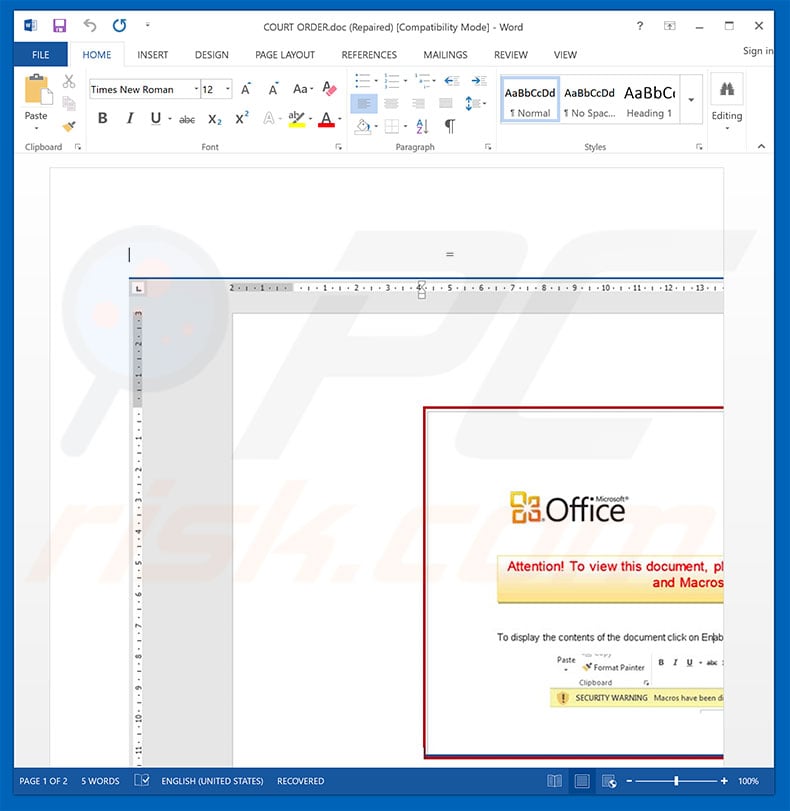
Task: Click the 5 WORDS word count
Action: (x=100, y=781)
